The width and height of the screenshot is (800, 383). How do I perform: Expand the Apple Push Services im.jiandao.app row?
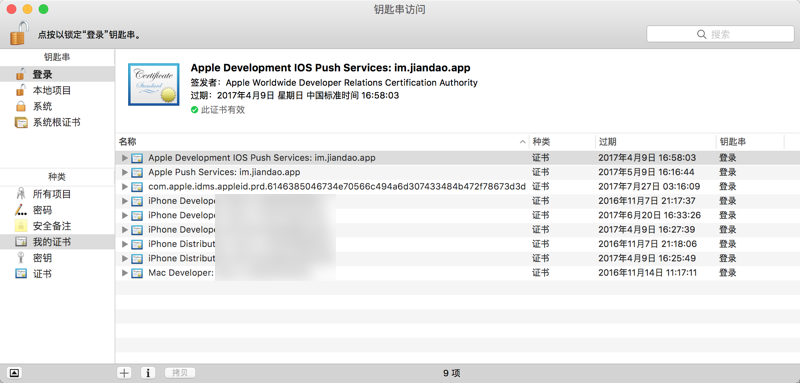pyautogui.click(x=124, y=172)
